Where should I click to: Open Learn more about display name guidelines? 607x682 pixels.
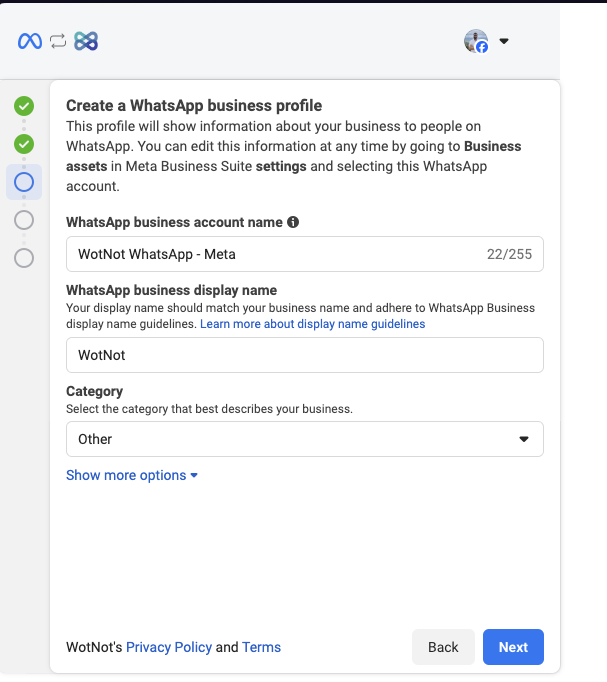(312, 324)
